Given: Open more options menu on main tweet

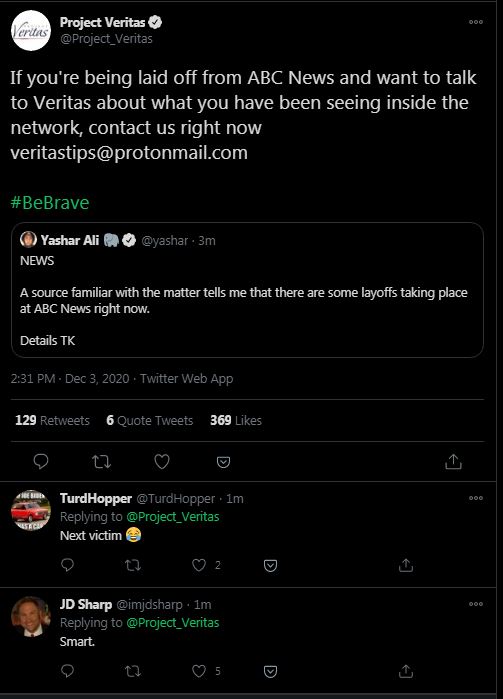Looking at the screenshot, I should (476, 22).
